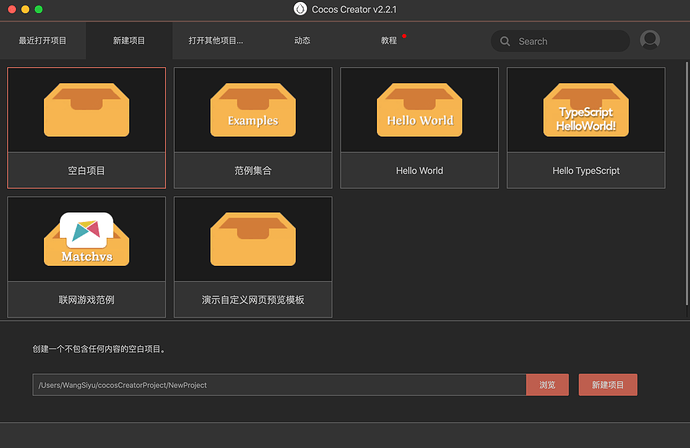The width and height of the screenshot is (690, 448).
Task: Click the 新建项目 create button
Action: click(608, 385)
